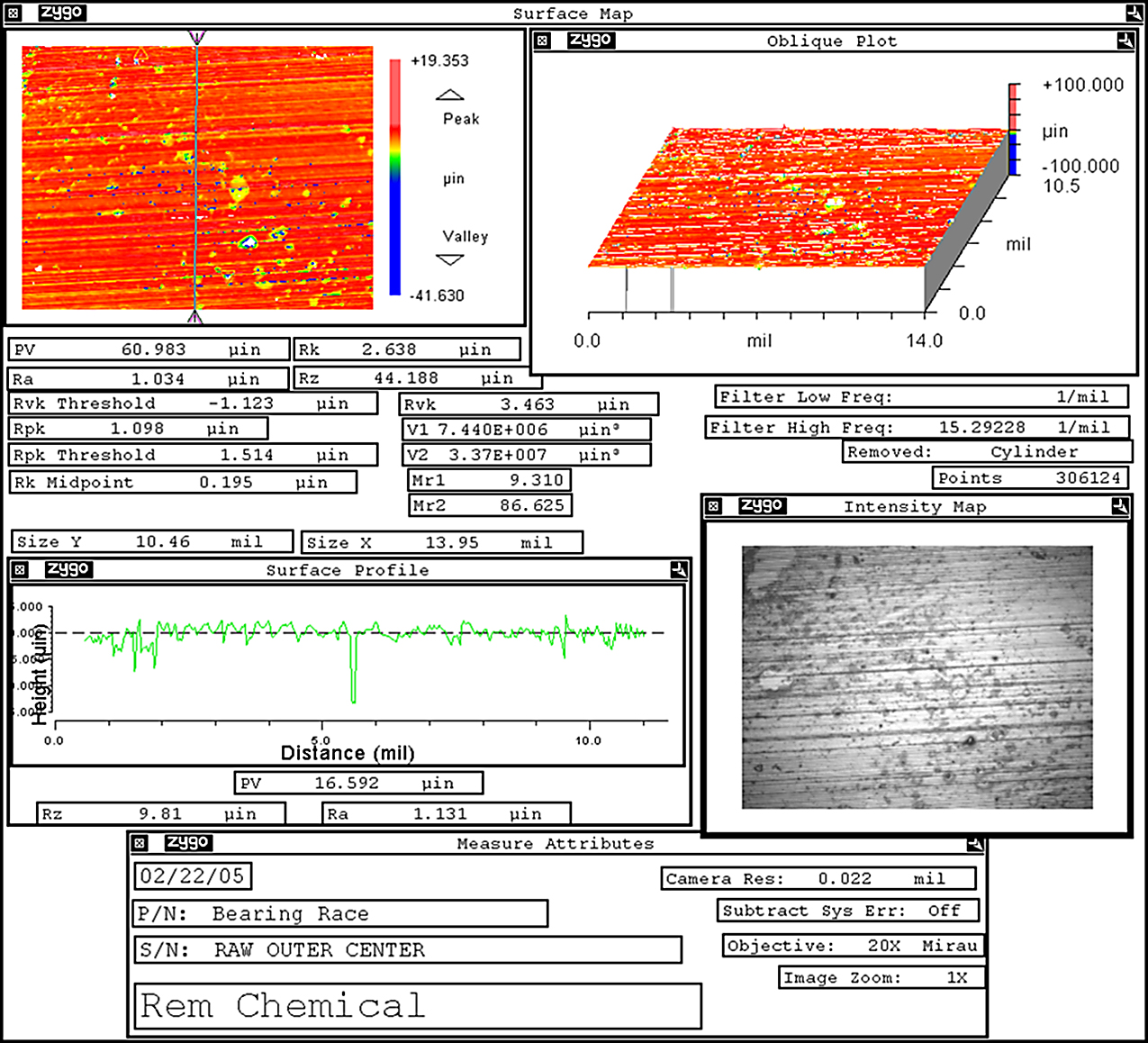Click the Peak up arrow
Image resolution: width=1148 pixels, height=1043 pixels.
coord(449,95)
